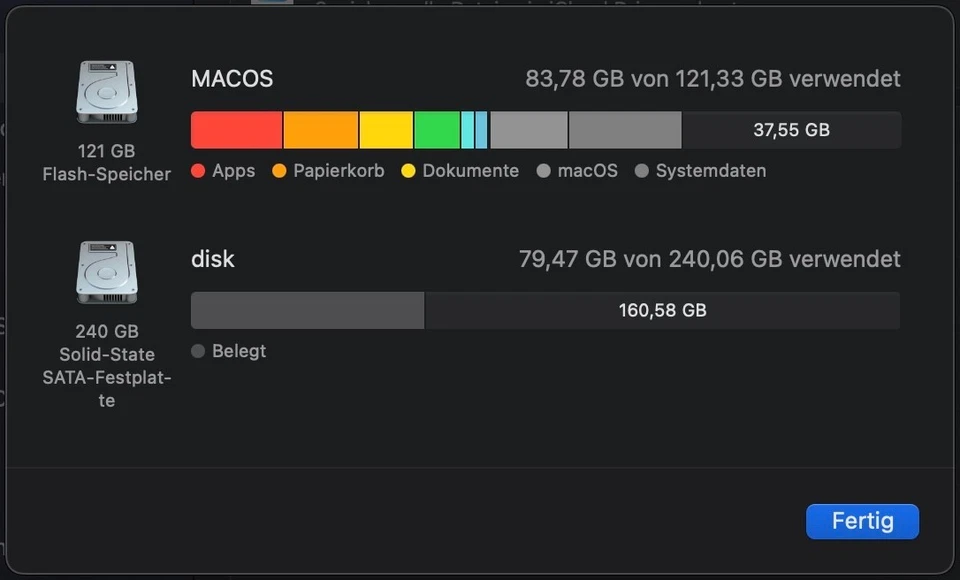Click the gray macOS legend dot

(x=541, y=171)
